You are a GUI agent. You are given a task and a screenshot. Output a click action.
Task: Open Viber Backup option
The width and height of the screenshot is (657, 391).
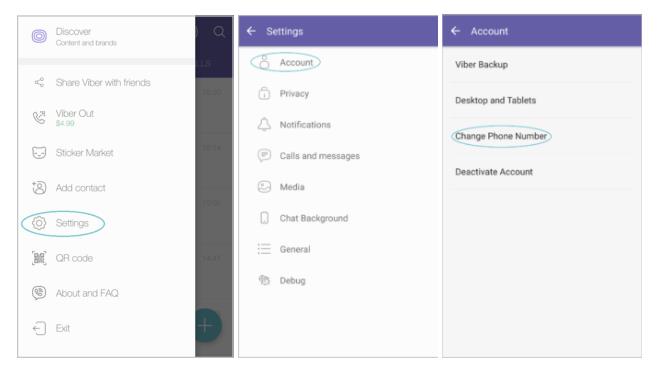[x=481, y=65]
